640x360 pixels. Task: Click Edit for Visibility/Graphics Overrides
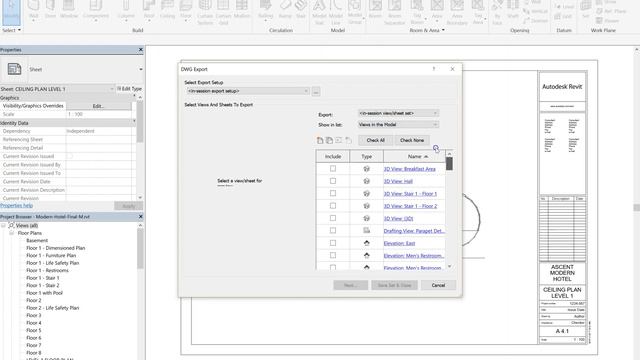tap(98, 106)
